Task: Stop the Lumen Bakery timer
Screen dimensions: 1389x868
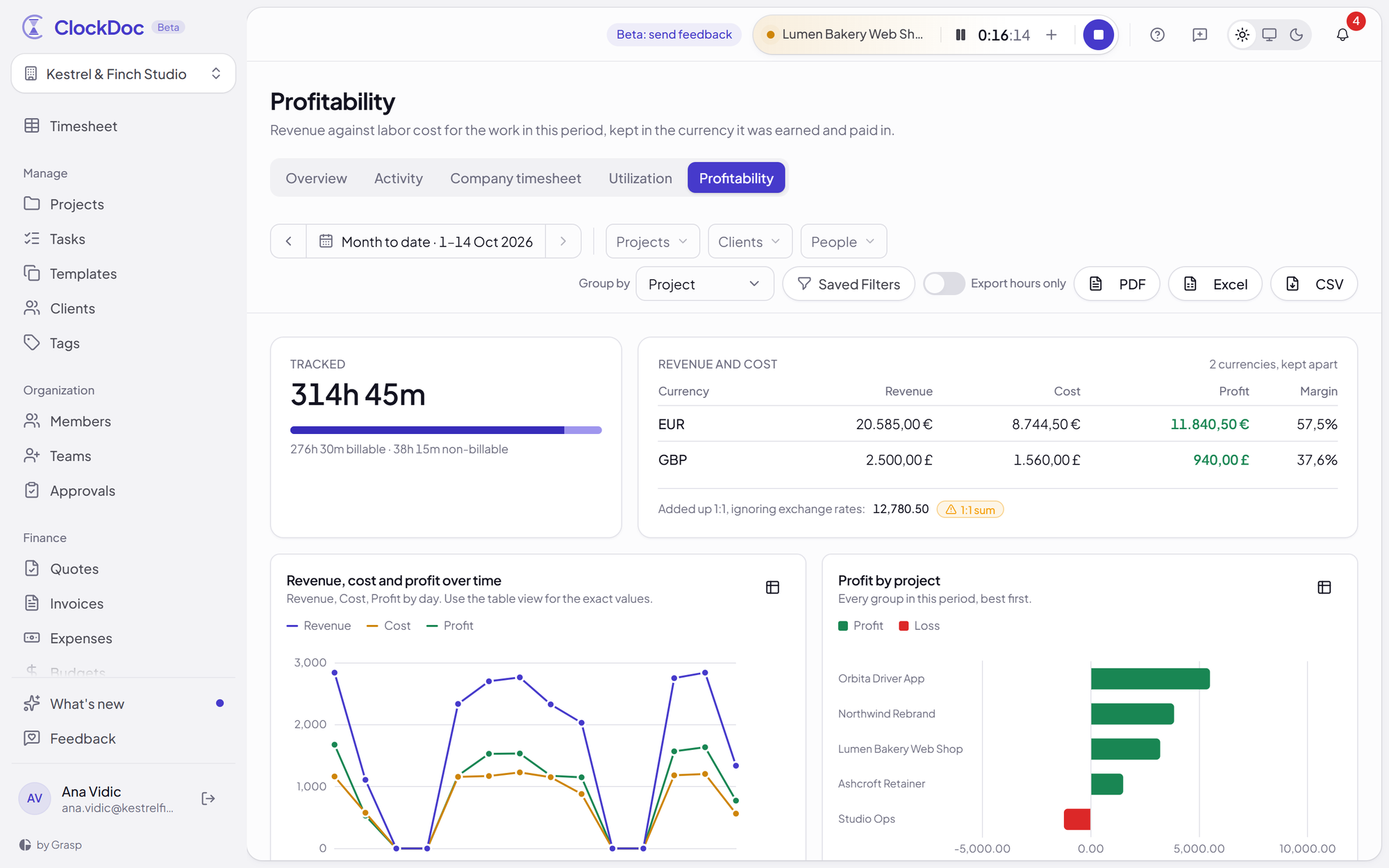Action: pyautogui.click(x=1098, y=35)
